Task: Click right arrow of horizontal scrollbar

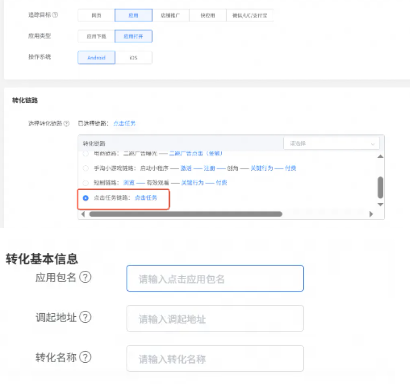Action: pyautogui.click(x=371, y=214)
